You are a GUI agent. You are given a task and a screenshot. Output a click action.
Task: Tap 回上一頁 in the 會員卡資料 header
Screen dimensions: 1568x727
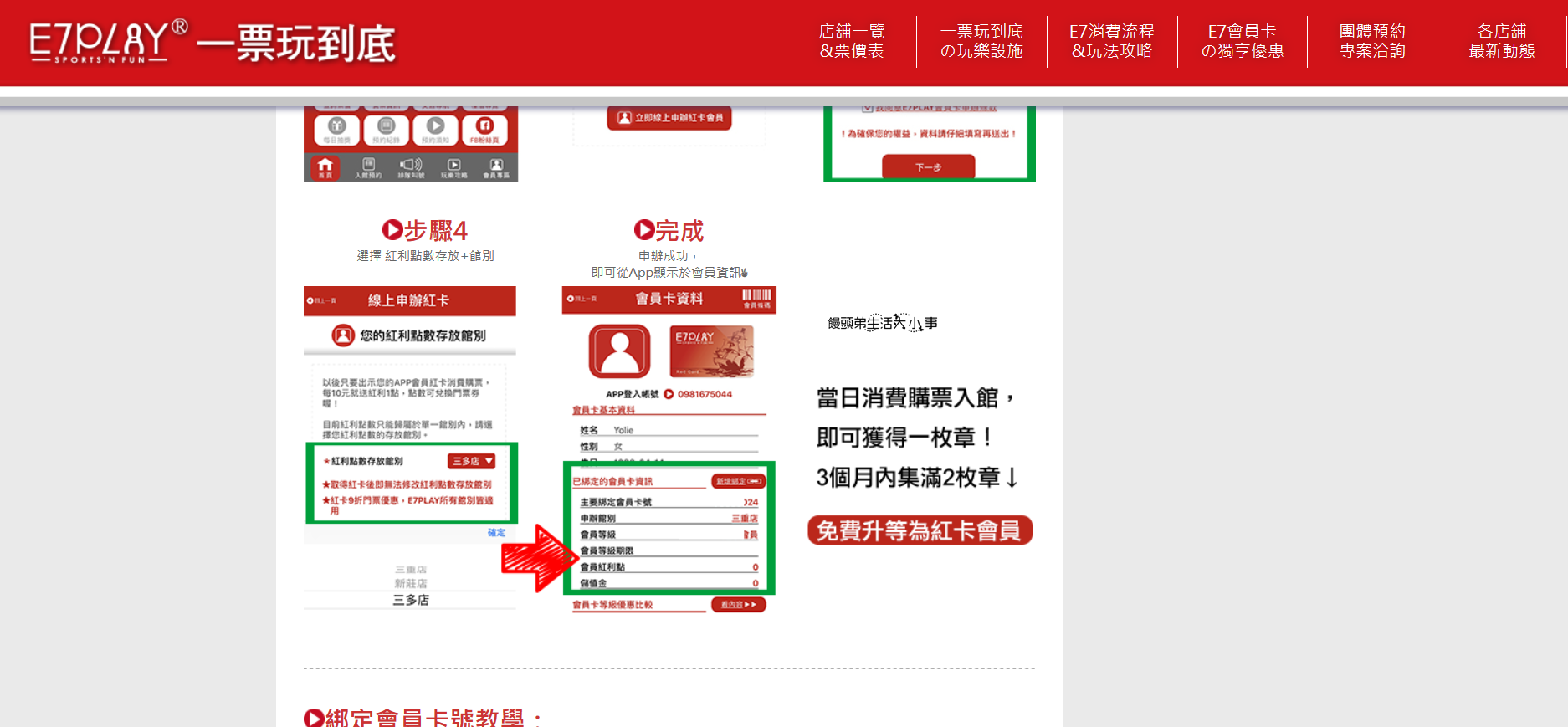[x=582, y=299]
